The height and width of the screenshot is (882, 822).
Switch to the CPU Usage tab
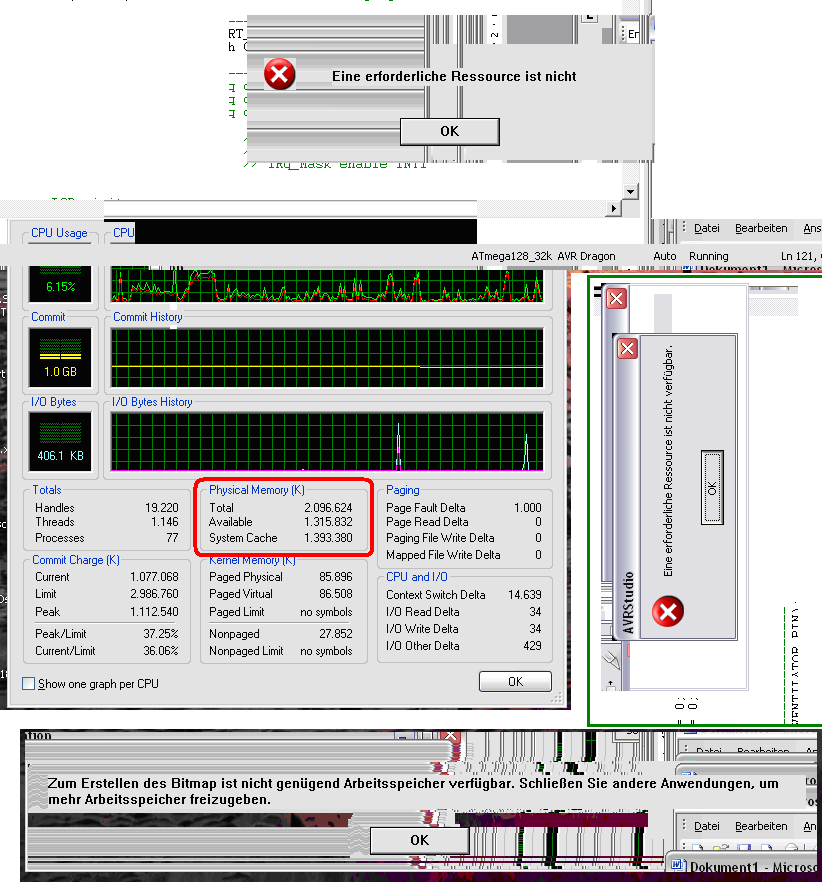58,232
